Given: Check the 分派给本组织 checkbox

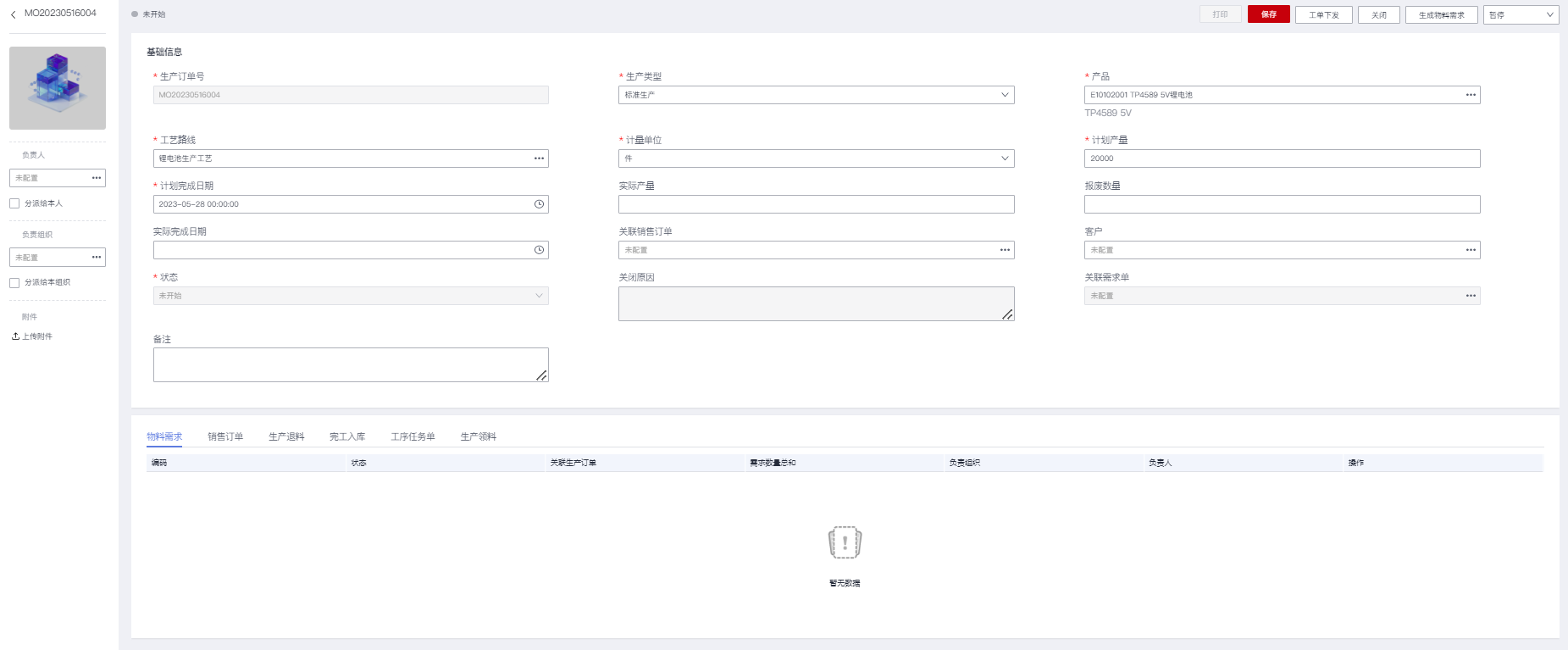Looking at the screenshot, I should click(x=14, y=283).
